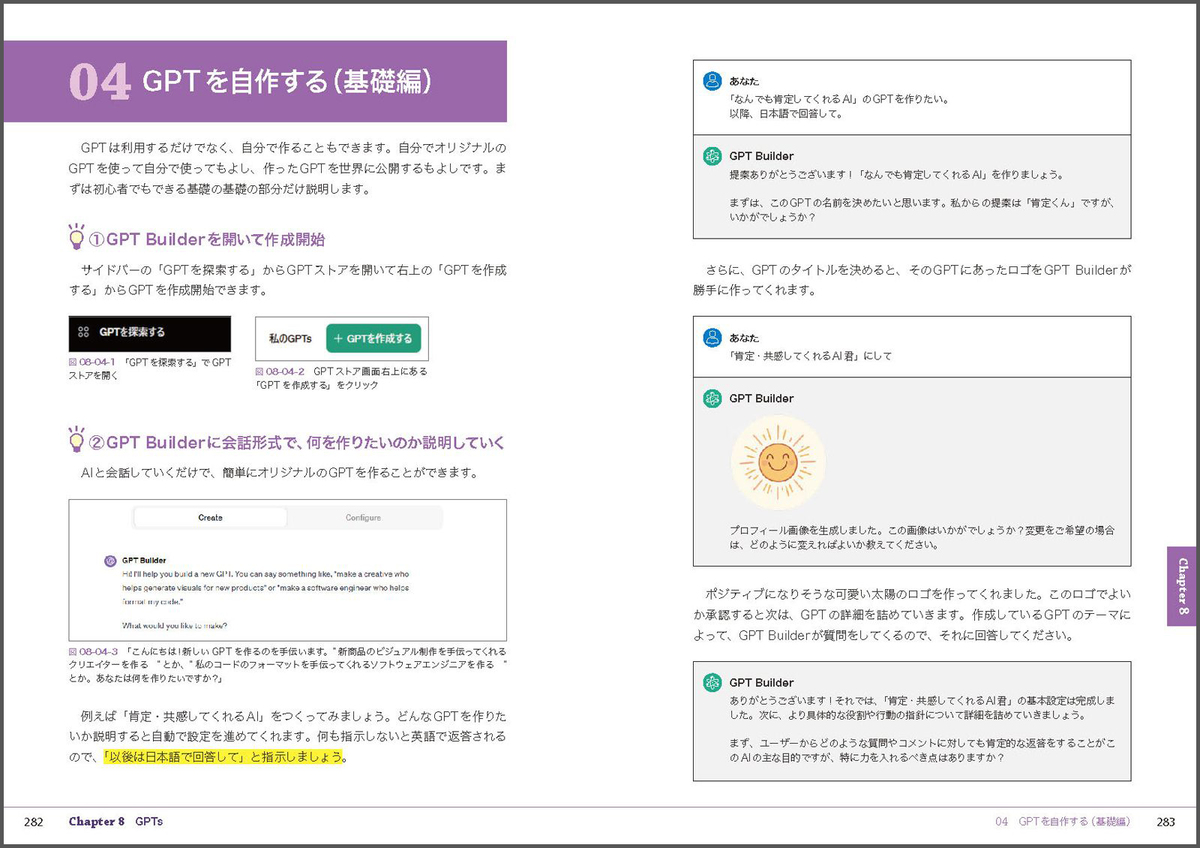Click the small GPT Builder avatar under the Create tab
Viewport: 1200px width, 848px height.
(x=111, y=561)
